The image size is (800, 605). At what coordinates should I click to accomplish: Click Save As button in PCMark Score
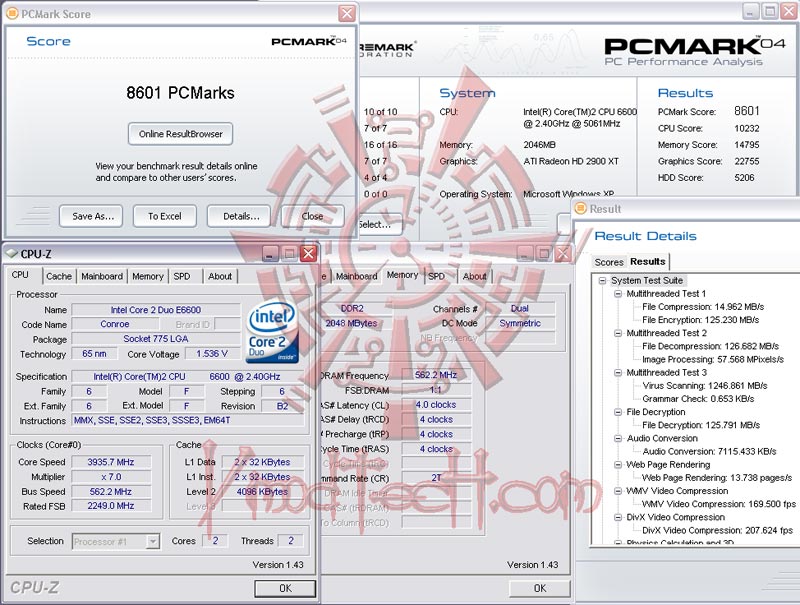click(x=91, y=216)
